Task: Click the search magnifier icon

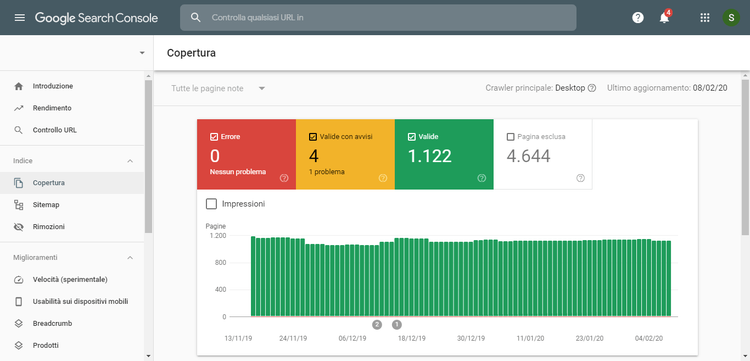Action: pyautogui.click(x=195, y=18)
